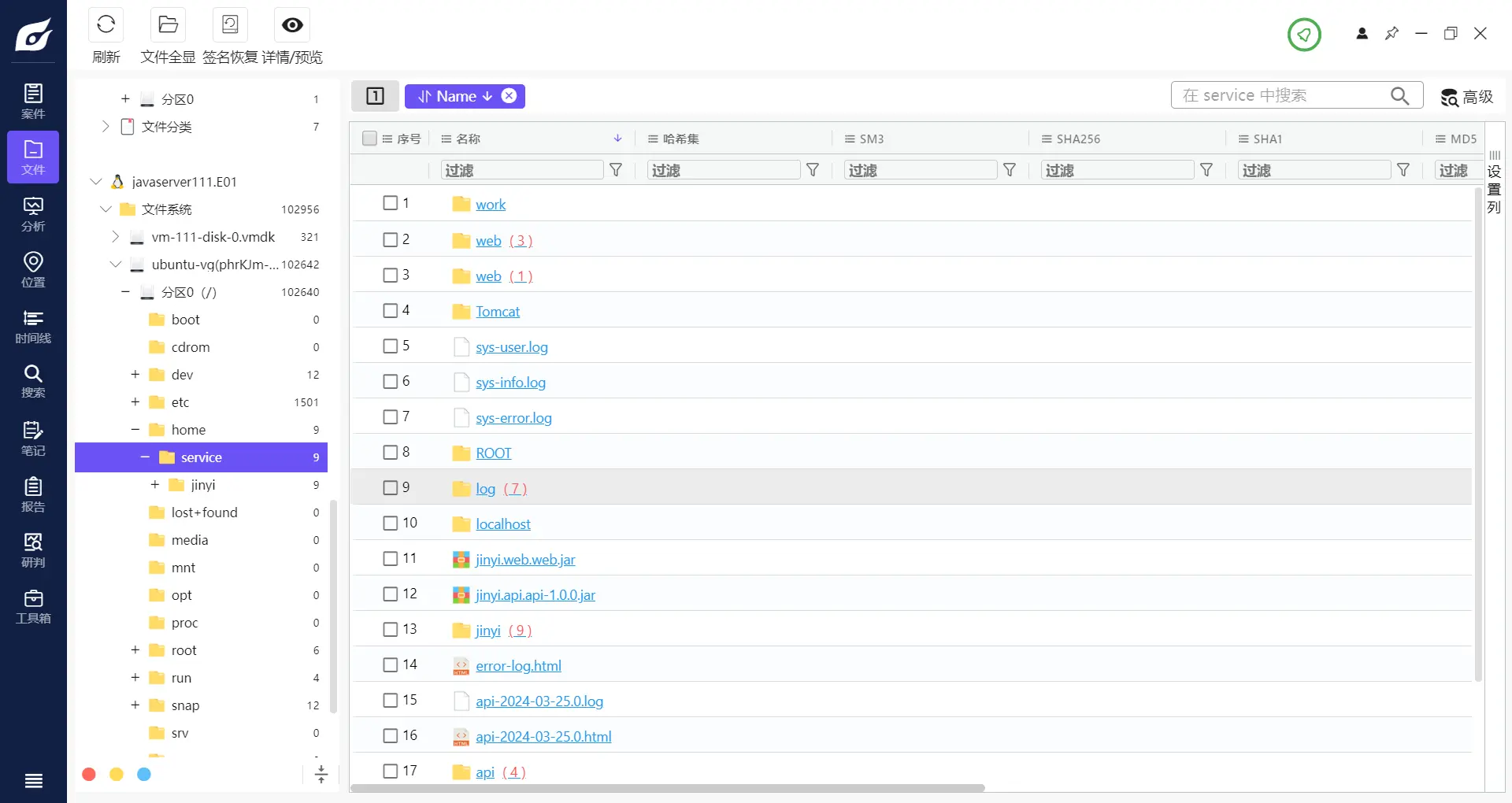1512x803 pixels.
Task: Check the box for jinyi.web.web.jar row
Action: coord(390,558)
